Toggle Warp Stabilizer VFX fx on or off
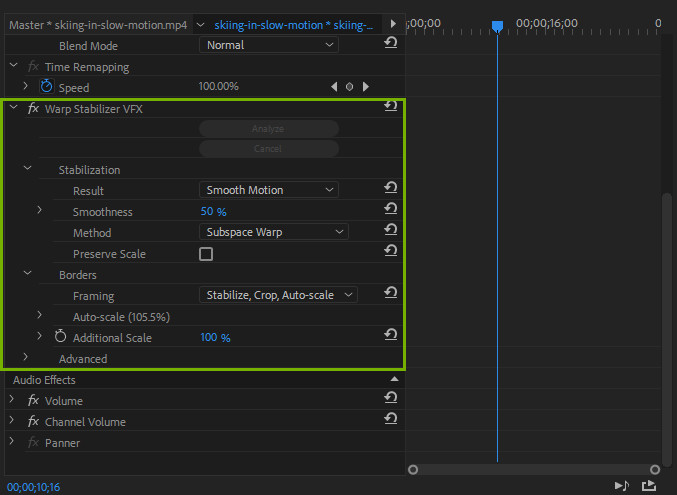 click(x=33, y=108)
